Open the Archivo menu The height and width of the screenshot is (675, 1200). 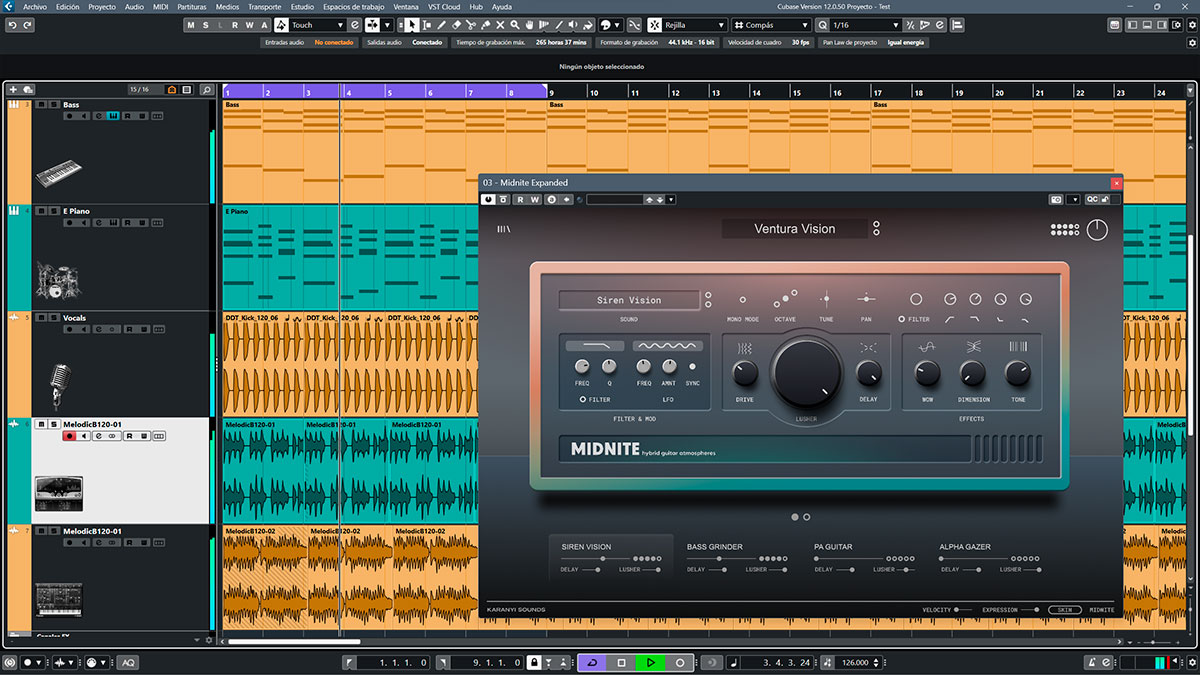pyautogui.click(x=34, y=6)
